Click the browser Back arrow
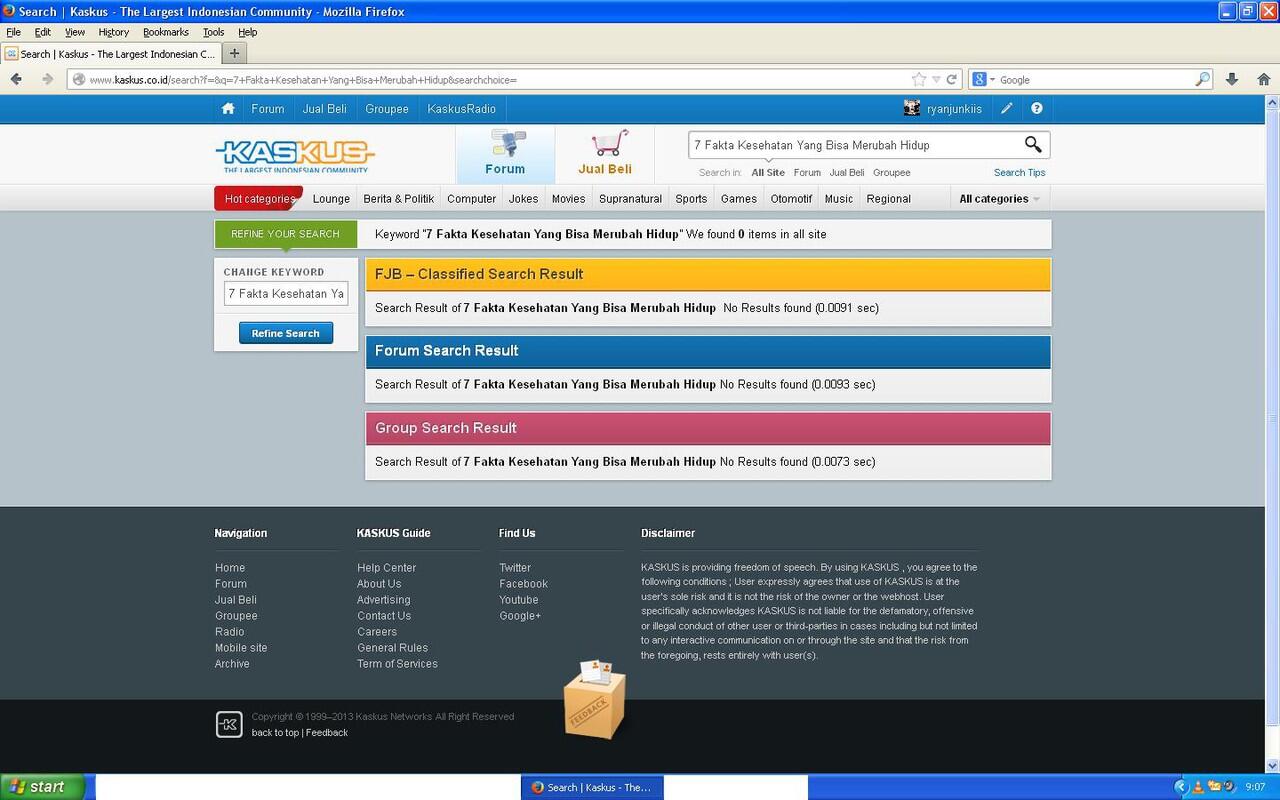The width and height of the screenshot is (1280, 800). 16,79
